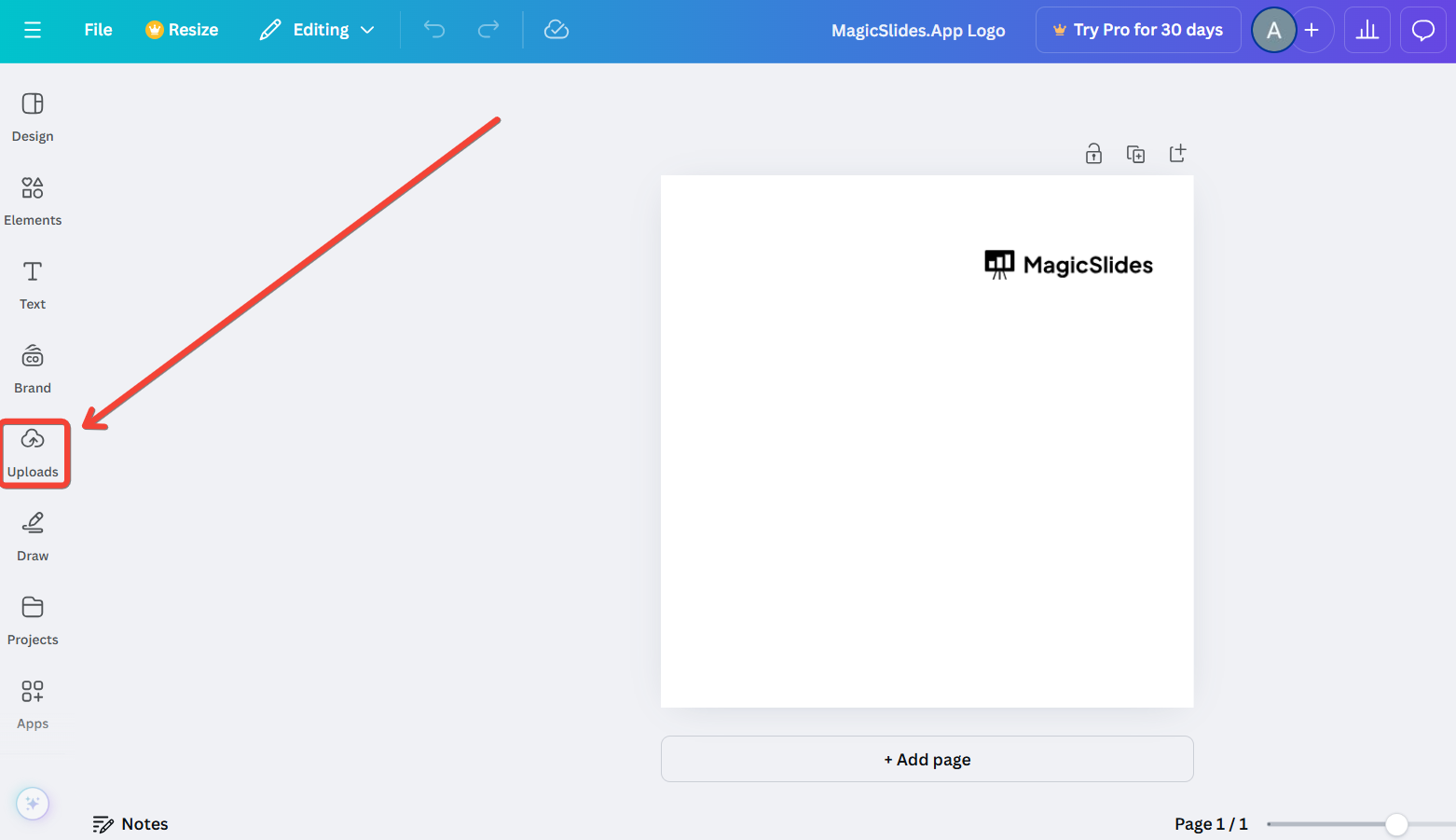The height and width of the screenshot is (840, 1456).
Task: Duplicate the page
Action: [x=1135, y=154]
